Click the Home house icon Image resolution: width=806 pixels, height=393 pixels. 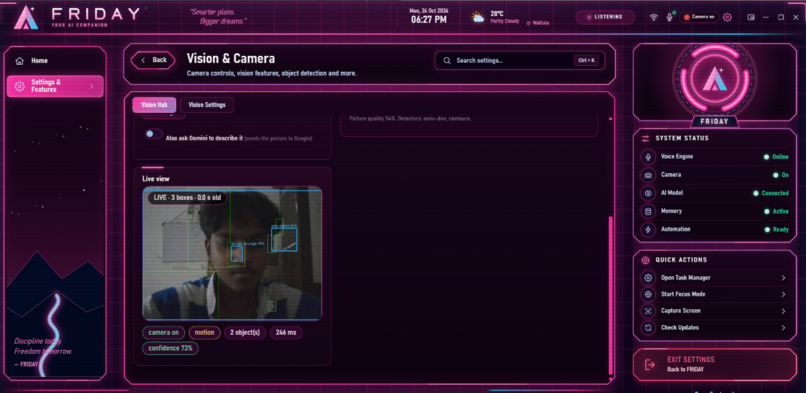click(20, 61)
